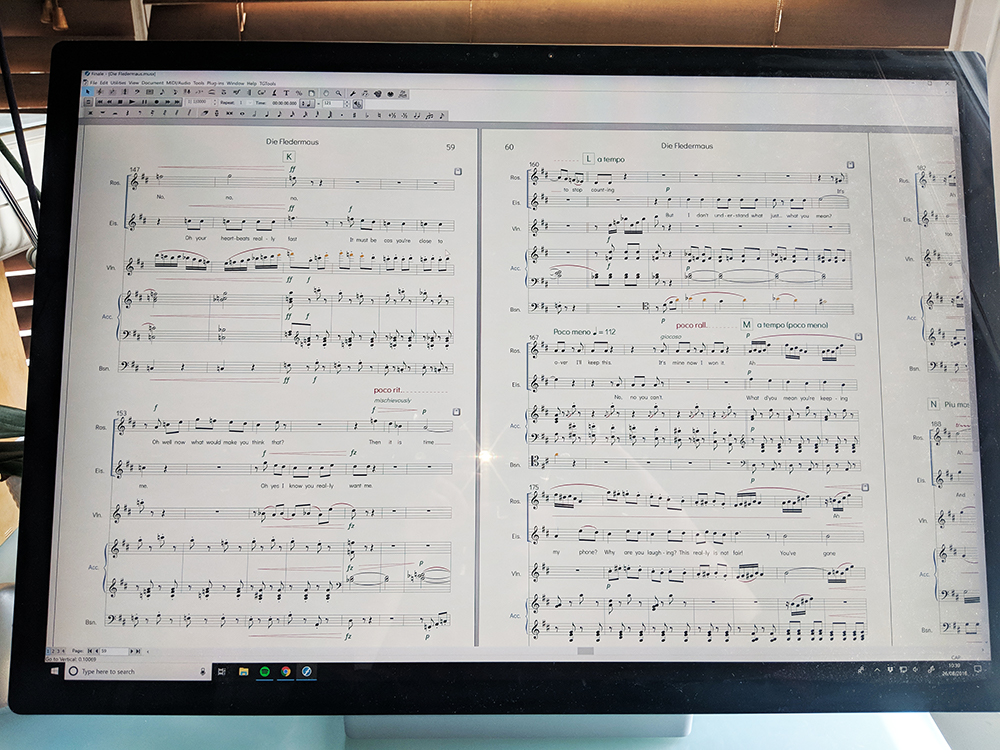Image resolution: width=1000 pixels, height=750 pixels.
Task: Select the Resize percent tool
Action: [x=298, y=93]
